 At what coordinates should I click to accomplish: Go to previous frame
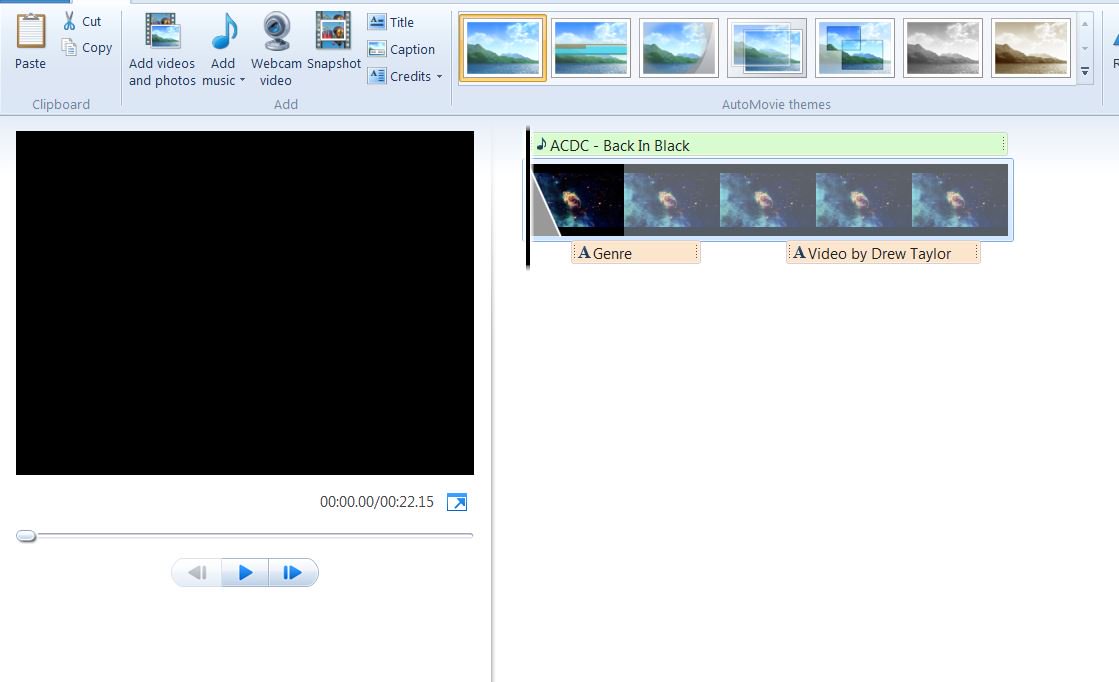(x=197, y=573)
